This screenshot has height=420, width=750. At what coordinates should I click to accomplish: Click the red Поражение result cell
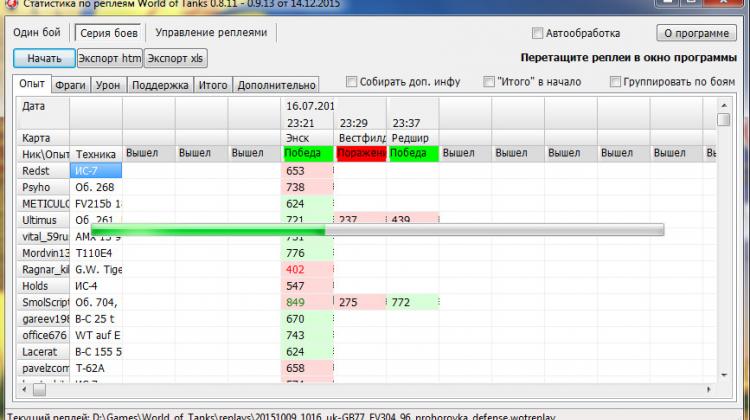[361, 153]
